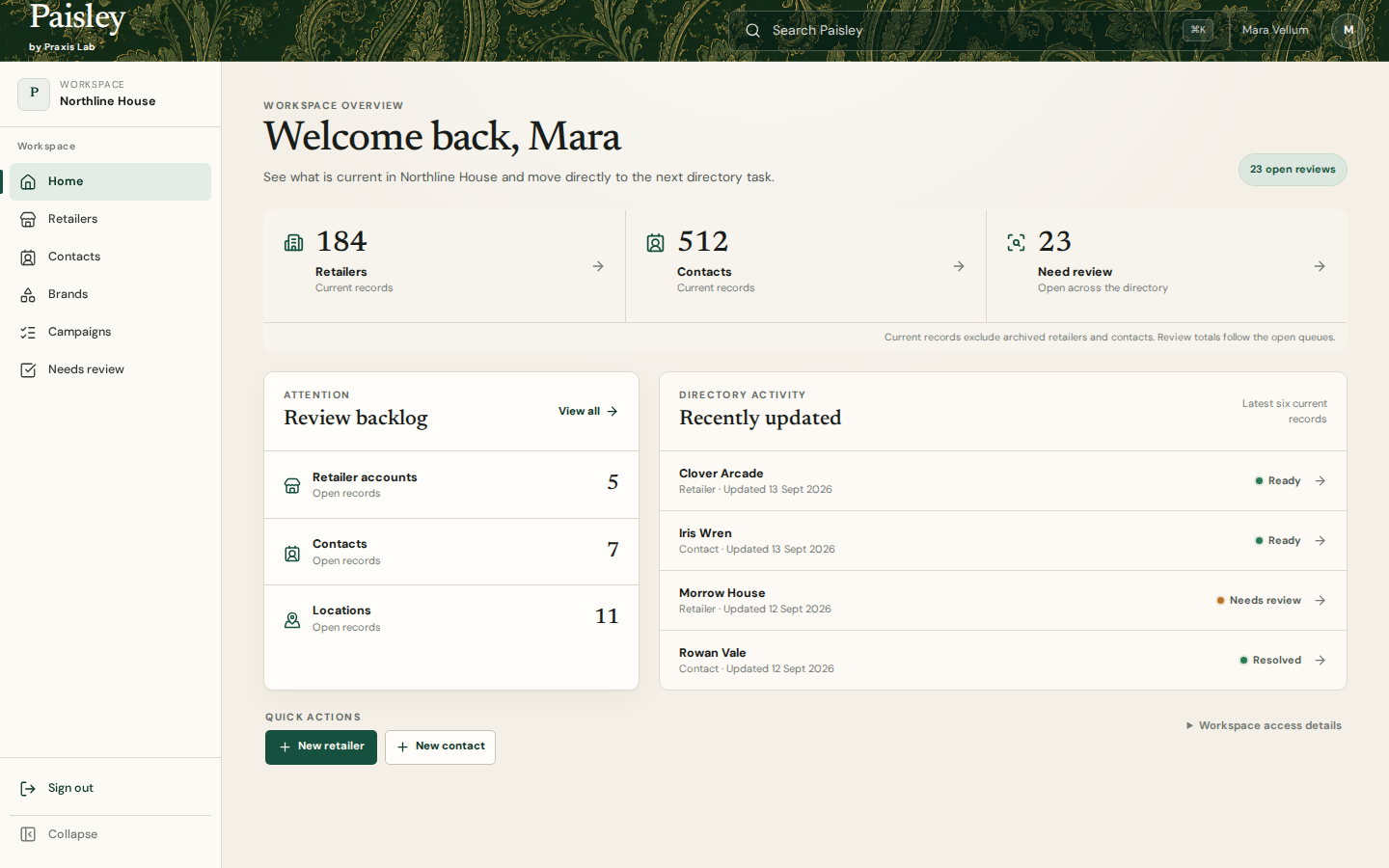The width and height of the screenshot is (1389, 868).
Task: Open Retailers from the sidebar icon
Action: [28, 220]
